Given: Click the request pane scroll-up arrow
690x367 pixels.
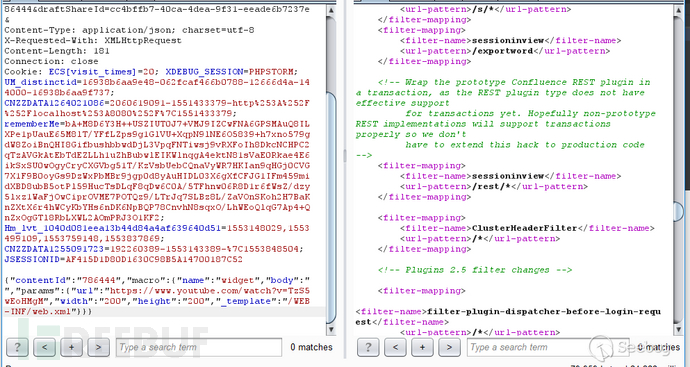Looking at the screenshot, I should (x=331, y=10).
